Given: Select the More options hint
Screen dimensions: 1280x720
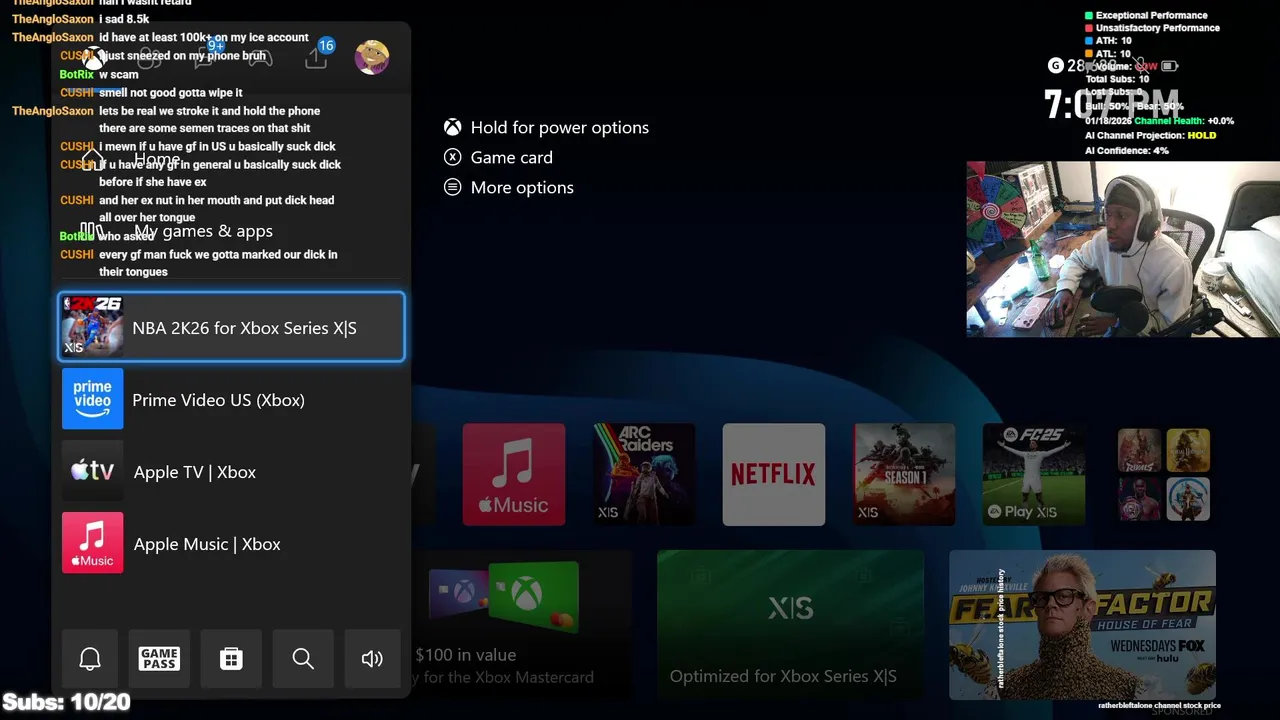Looking at the screenshot, I should 509,187.
